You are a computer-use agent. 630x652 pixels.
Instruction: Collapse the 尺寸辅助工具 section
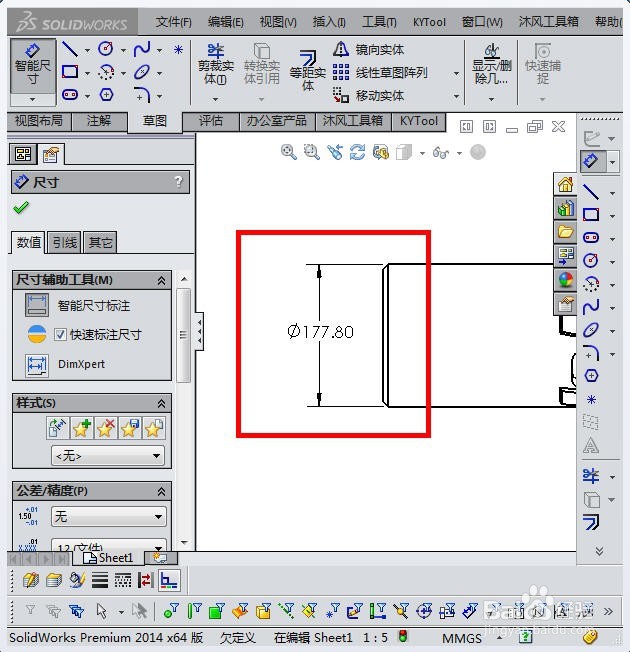tap(161, 281)
